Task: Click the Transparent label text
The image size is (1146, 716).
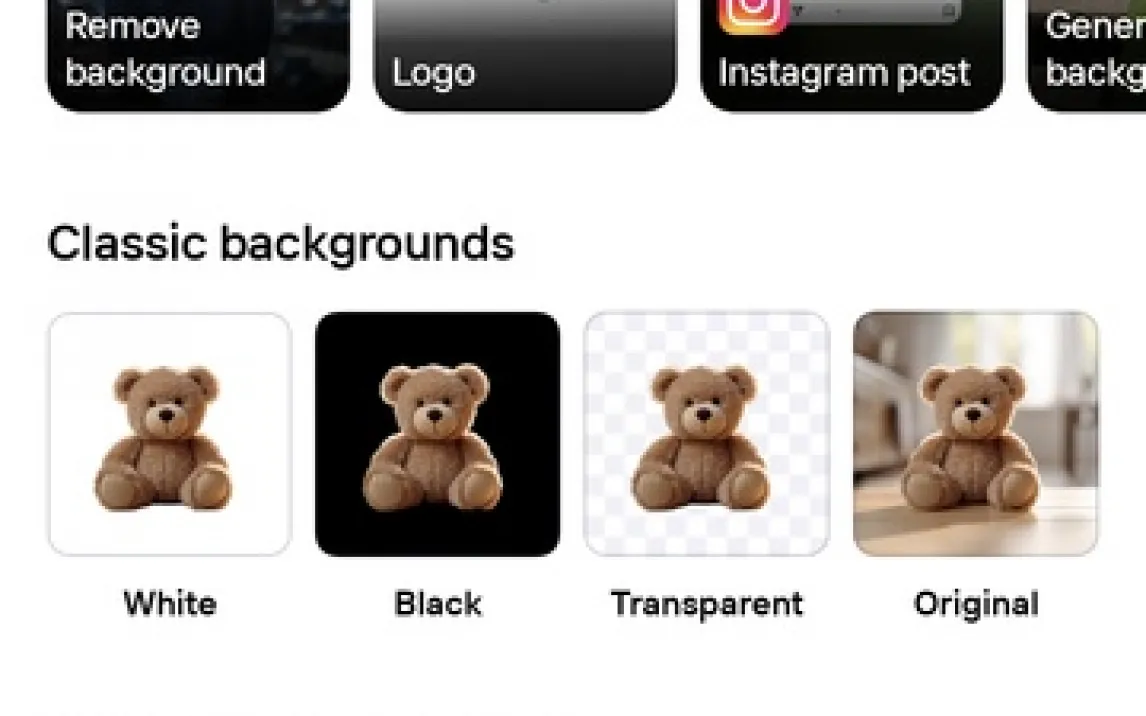Action: (707, 604)
